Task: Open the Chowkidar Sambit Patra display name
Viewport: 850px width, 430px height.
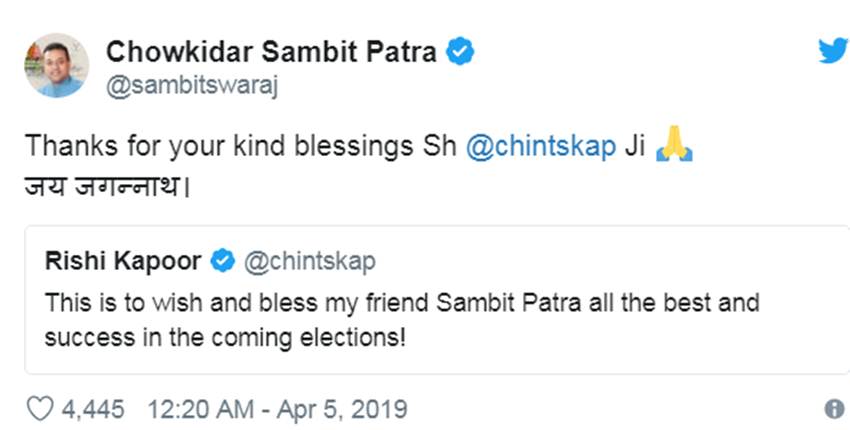Action: tap(271, 51)
